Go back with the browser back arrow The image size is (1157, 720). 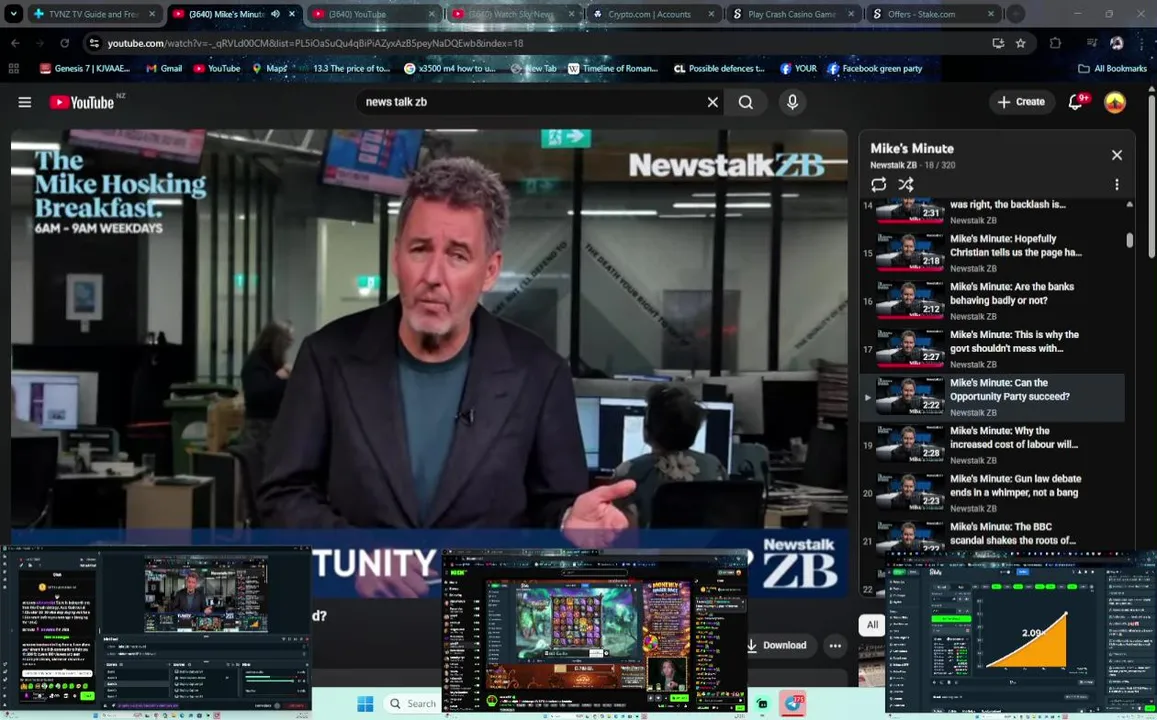[15, 43]
